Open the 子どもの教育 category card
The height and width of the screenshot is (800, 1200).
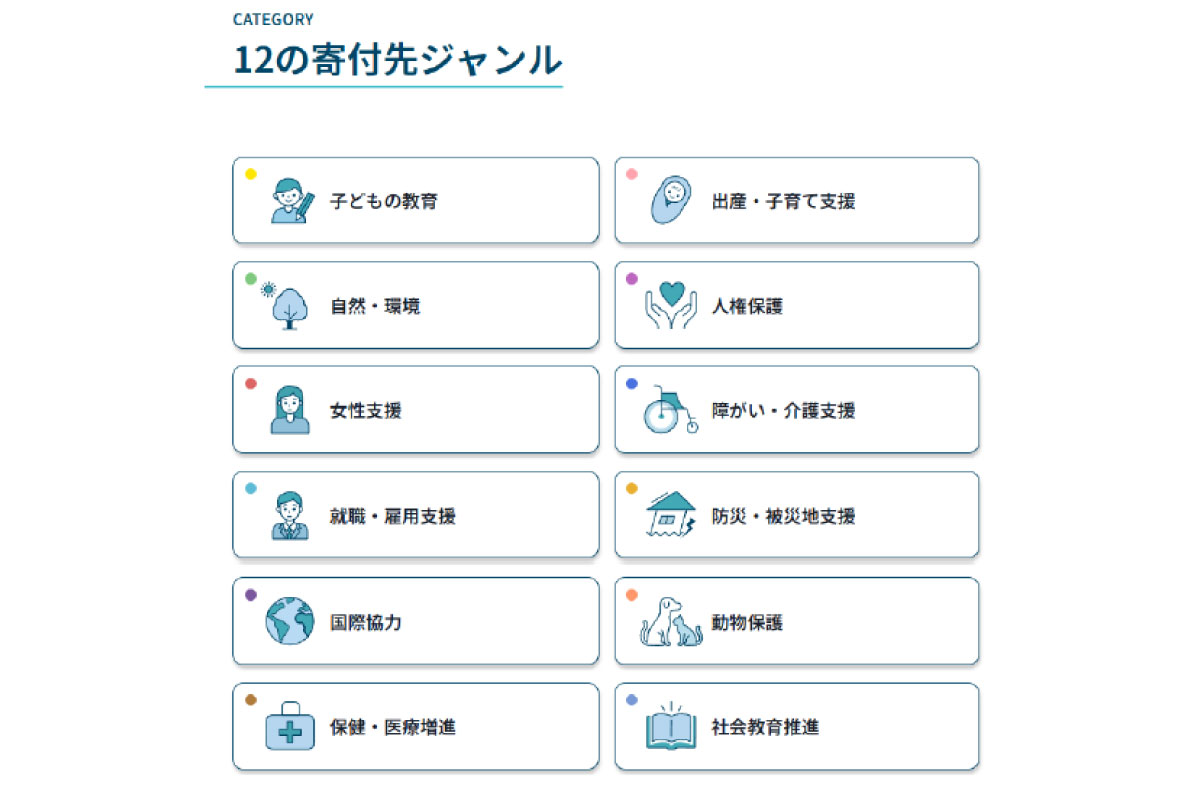416,200
